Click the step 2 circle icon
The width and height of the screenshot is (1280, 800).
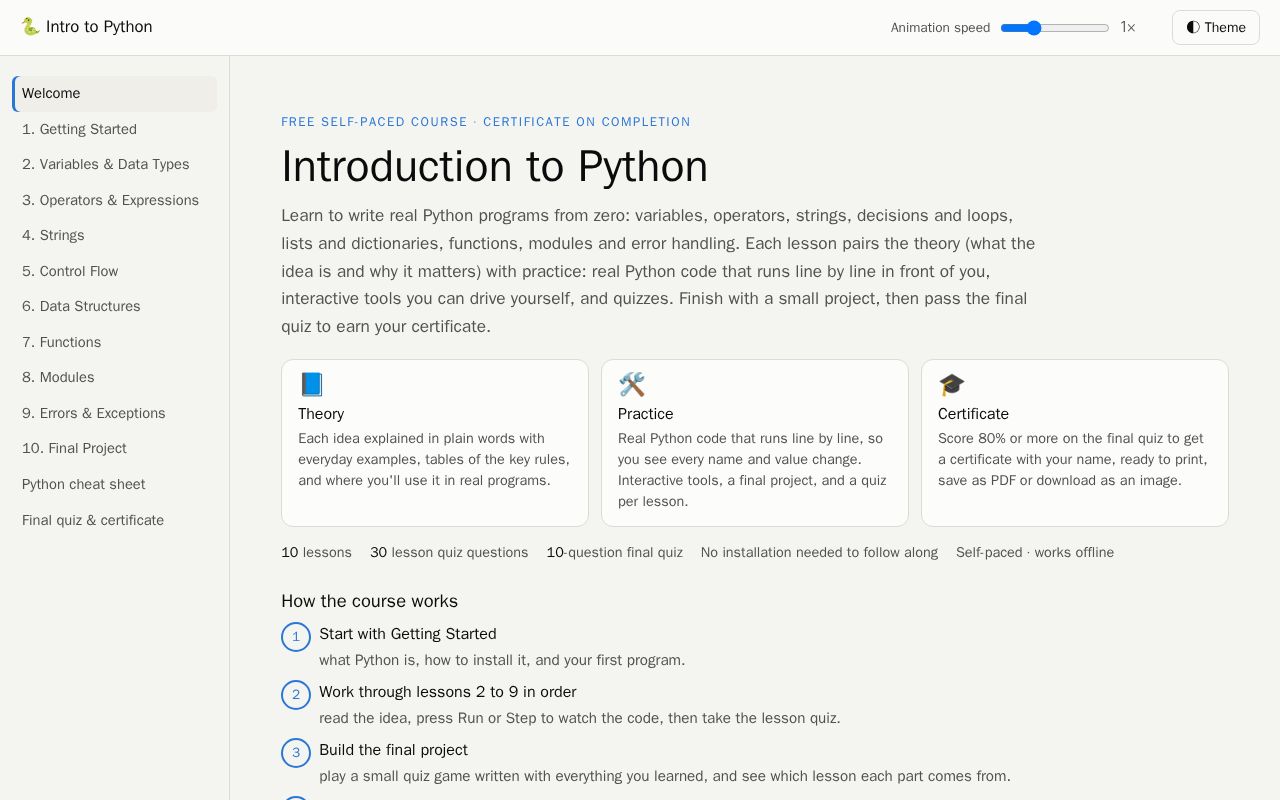coord(296,695)
